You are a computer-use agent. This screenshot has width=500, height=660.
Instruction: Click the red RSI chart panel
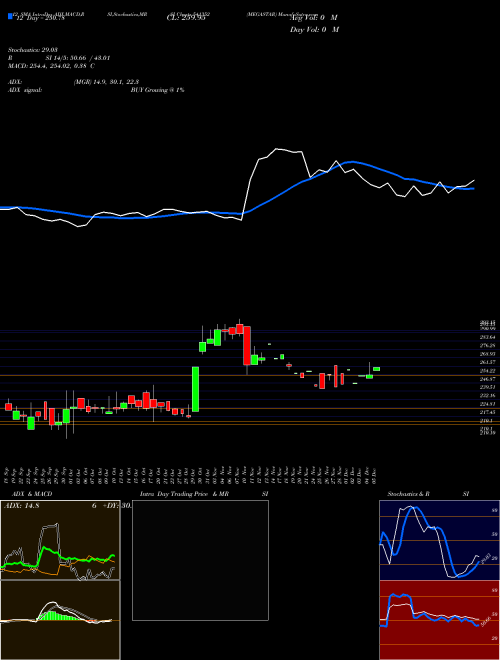click(439, 620)
